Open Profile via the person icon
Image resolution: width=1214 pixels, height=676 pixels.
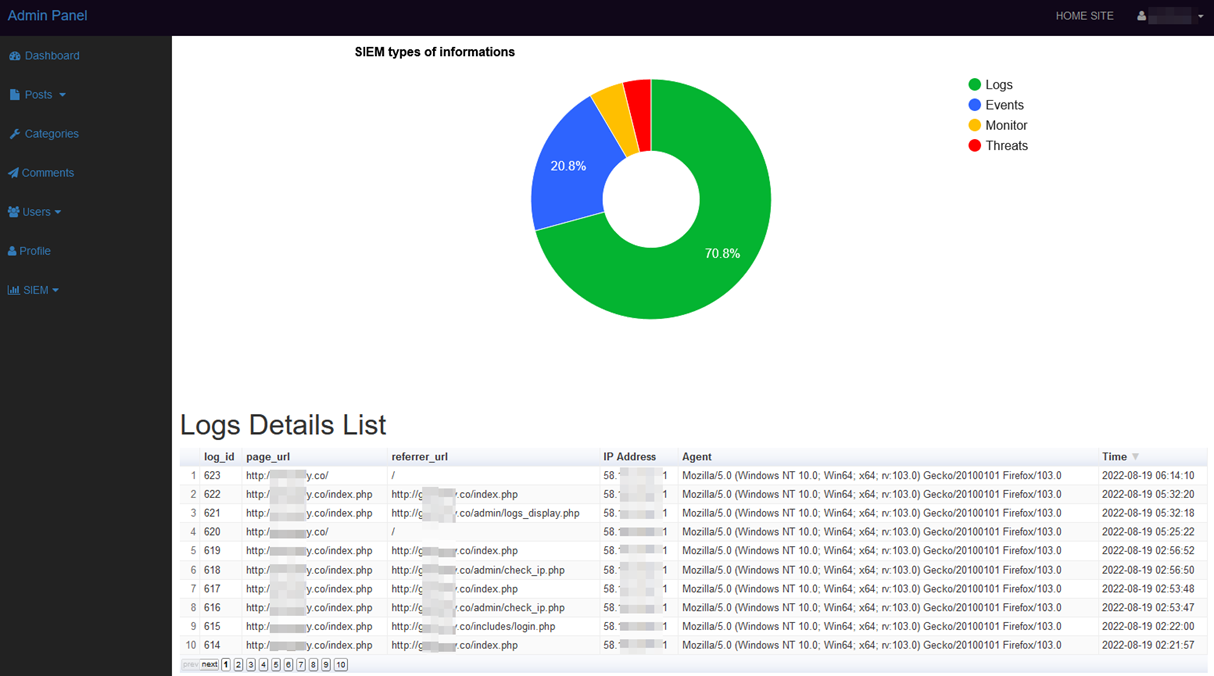point(12,251)
